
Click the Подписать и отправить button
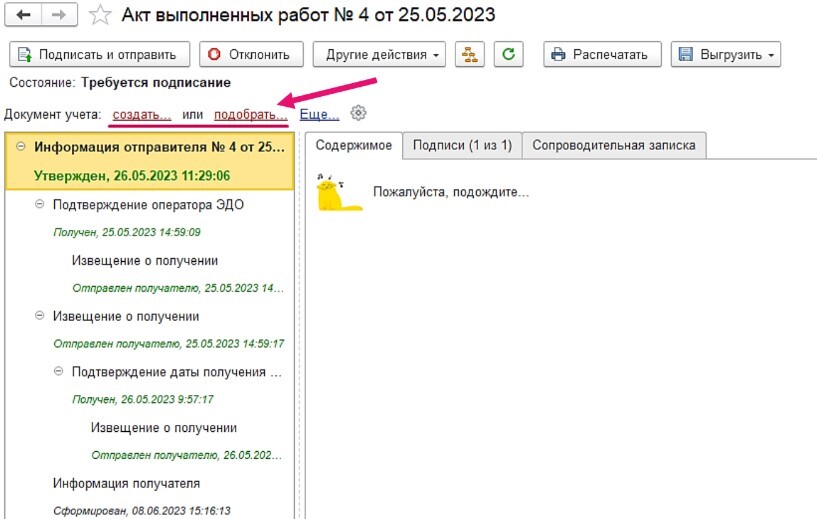pos(100,54)
